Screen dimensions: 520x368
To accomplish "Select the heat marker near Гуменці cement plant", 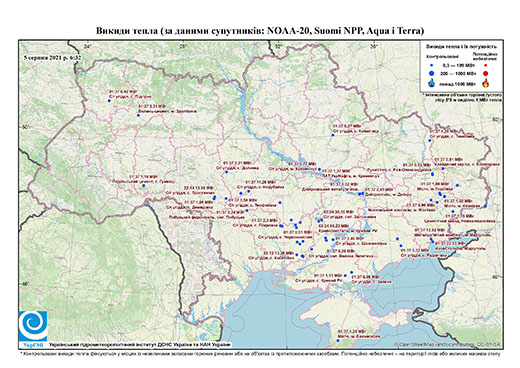I will 144,186.
